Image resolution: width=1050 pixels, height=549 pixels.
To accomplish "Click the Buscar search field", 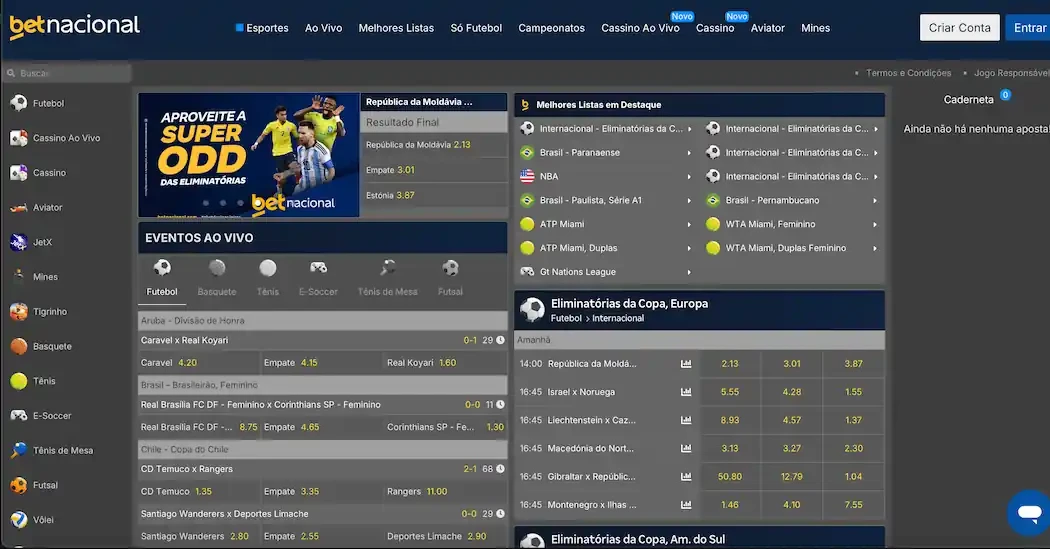I will 70,73.
